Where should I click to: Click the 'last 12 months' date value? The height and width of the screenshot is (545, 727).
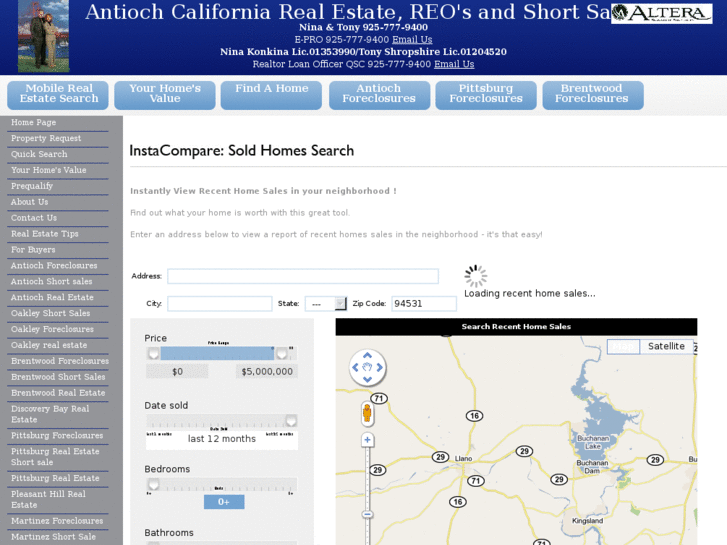click(x=222, y=439)
